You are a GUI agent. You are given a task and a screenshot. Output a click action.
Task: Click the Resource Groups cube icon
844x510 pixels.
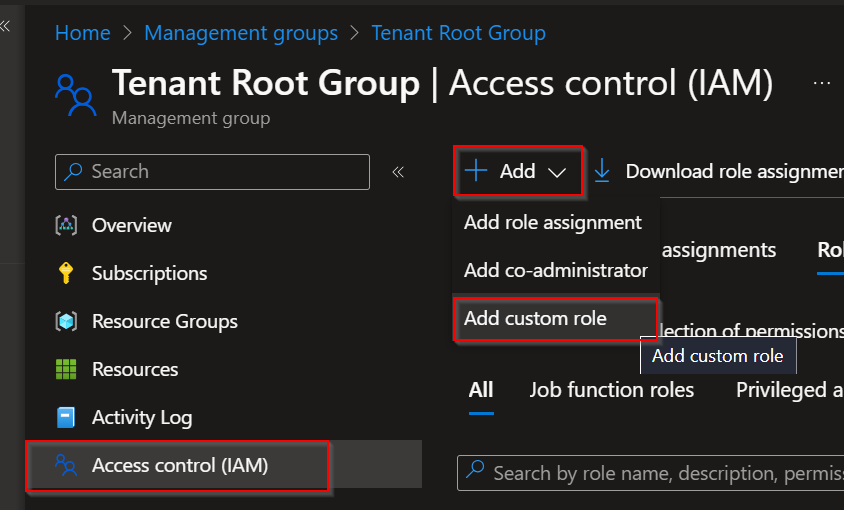coord(66,322)
